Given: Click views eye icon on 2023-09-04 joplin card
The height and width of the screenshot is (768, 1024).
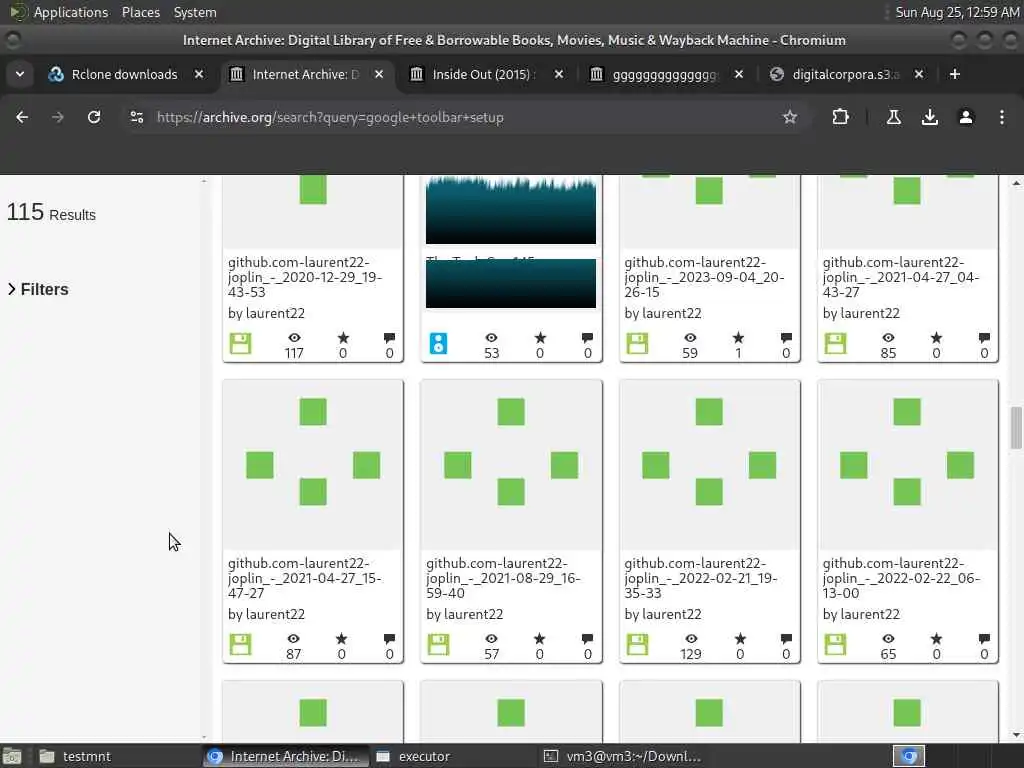Looking at the screenshot, I should pyautogui.click(x=690, y=338).
